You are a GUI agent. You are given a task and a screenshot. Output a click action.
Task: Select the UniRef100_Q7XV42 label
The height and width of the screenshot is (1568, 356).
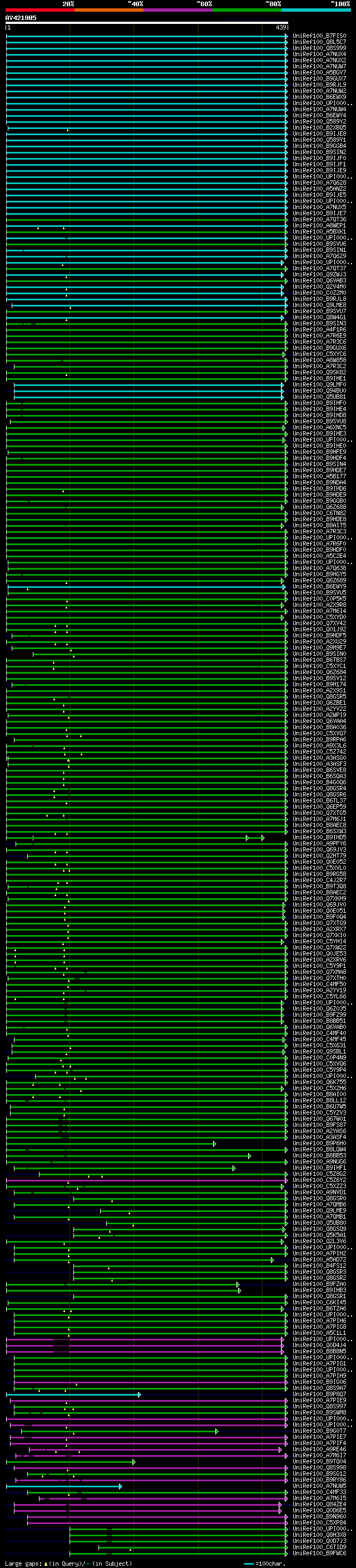click(x=319, y=623)
